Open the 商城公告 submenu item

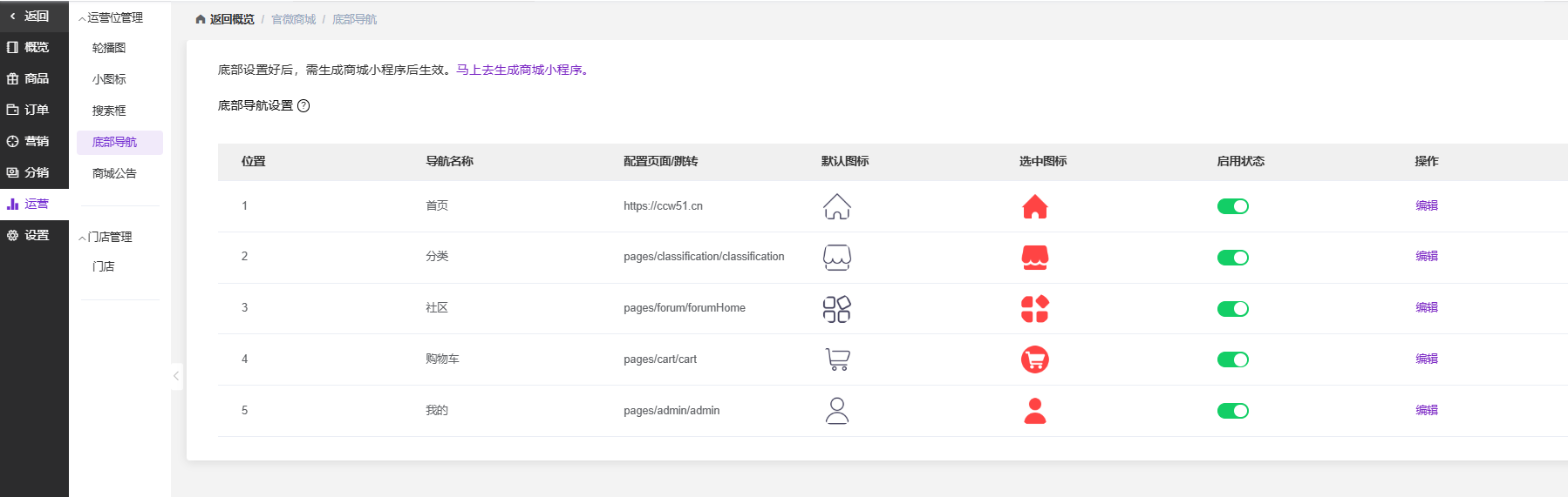(x=114, y=174)
